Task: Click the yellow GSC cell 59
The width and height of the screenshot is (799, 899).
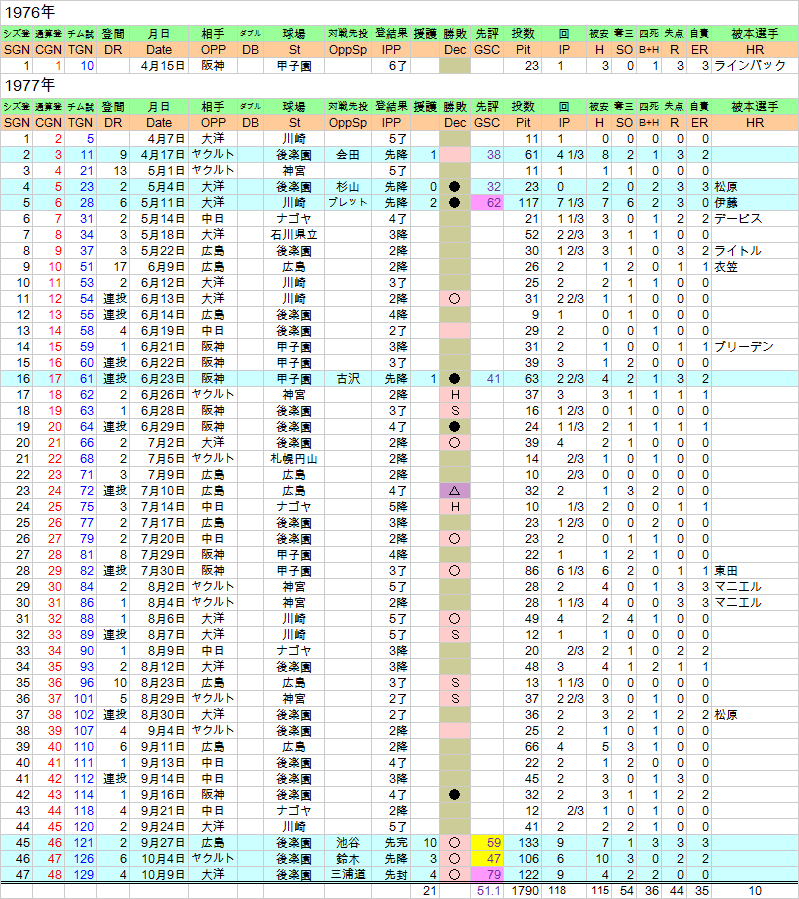Action: (487, 843)
